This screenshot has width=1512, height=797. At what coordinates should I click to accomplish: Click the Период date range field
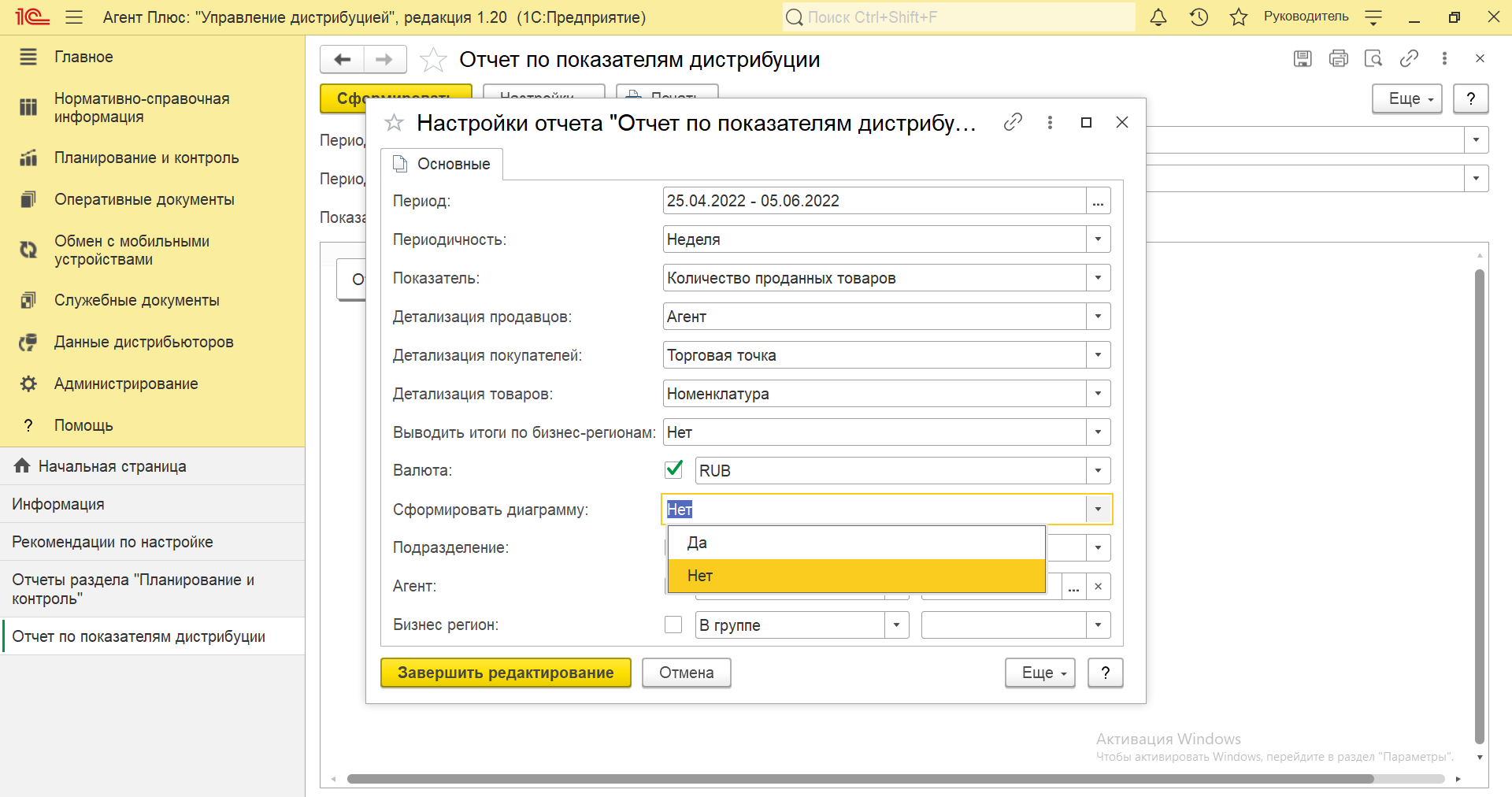(875, 201)
